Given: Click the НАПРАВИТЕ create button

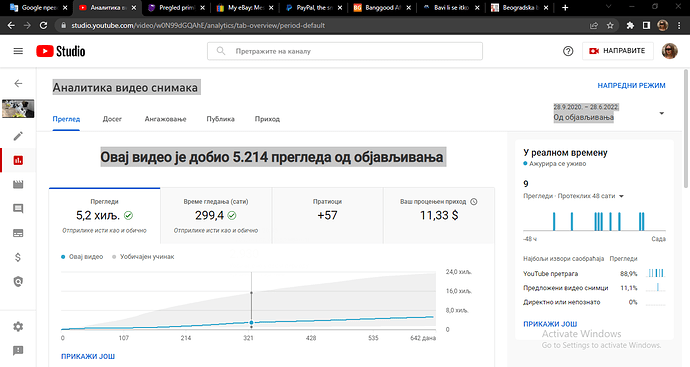Looking at the screenshot, I should (x=617, y=51).
